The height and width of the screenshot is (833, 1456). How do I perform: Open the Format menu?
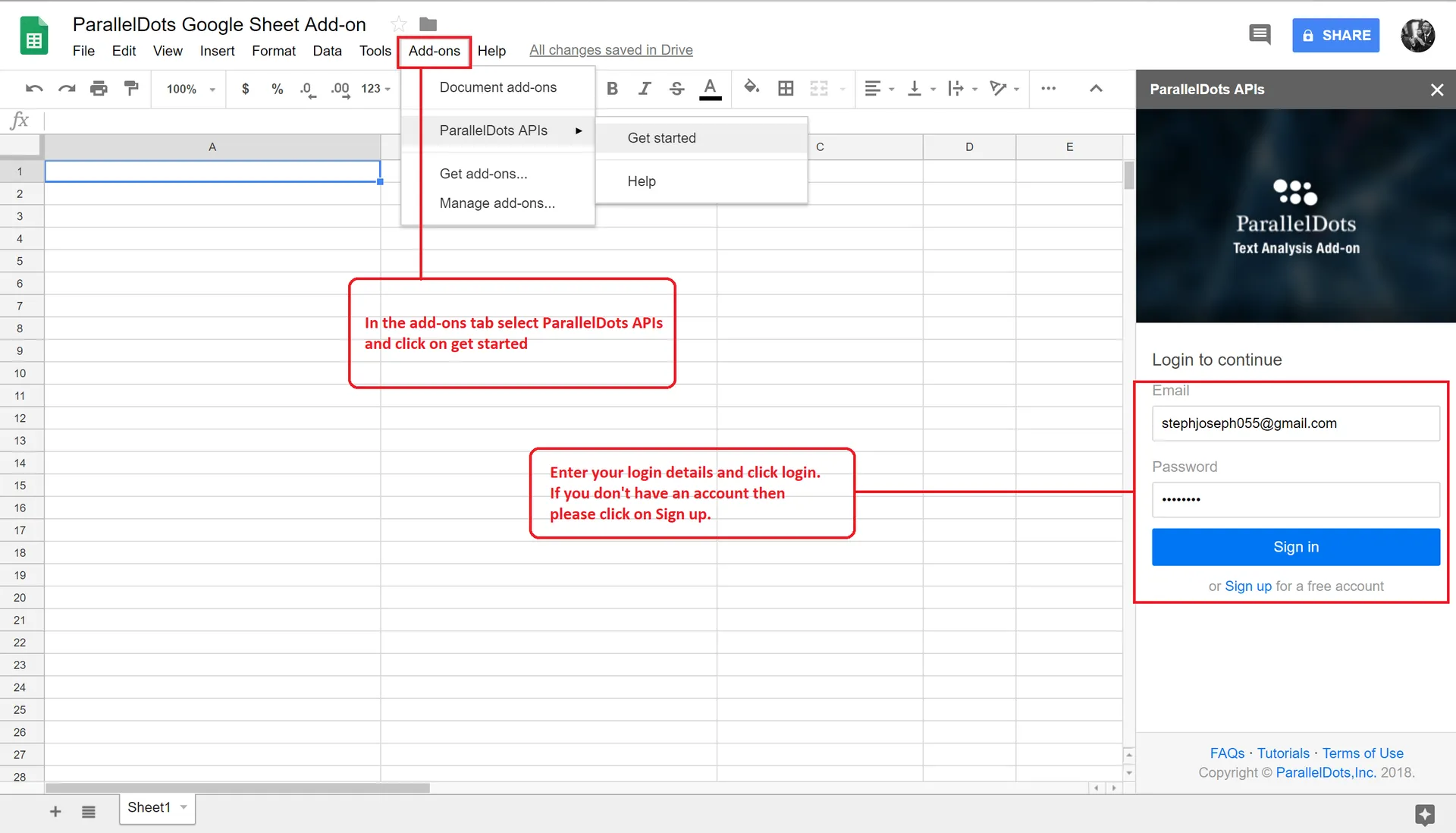(274, 51)
